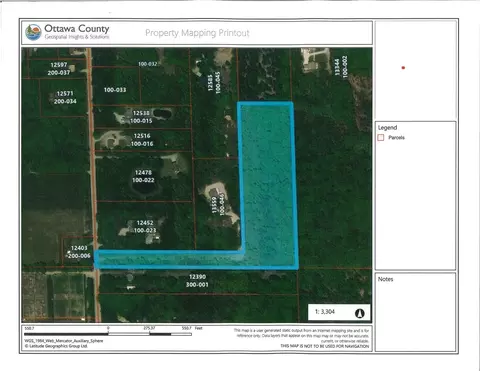
Task: Click the "WGS_1984_Web_Mercator_Auxiliary_Sphere" projection text
Action: 64,341
